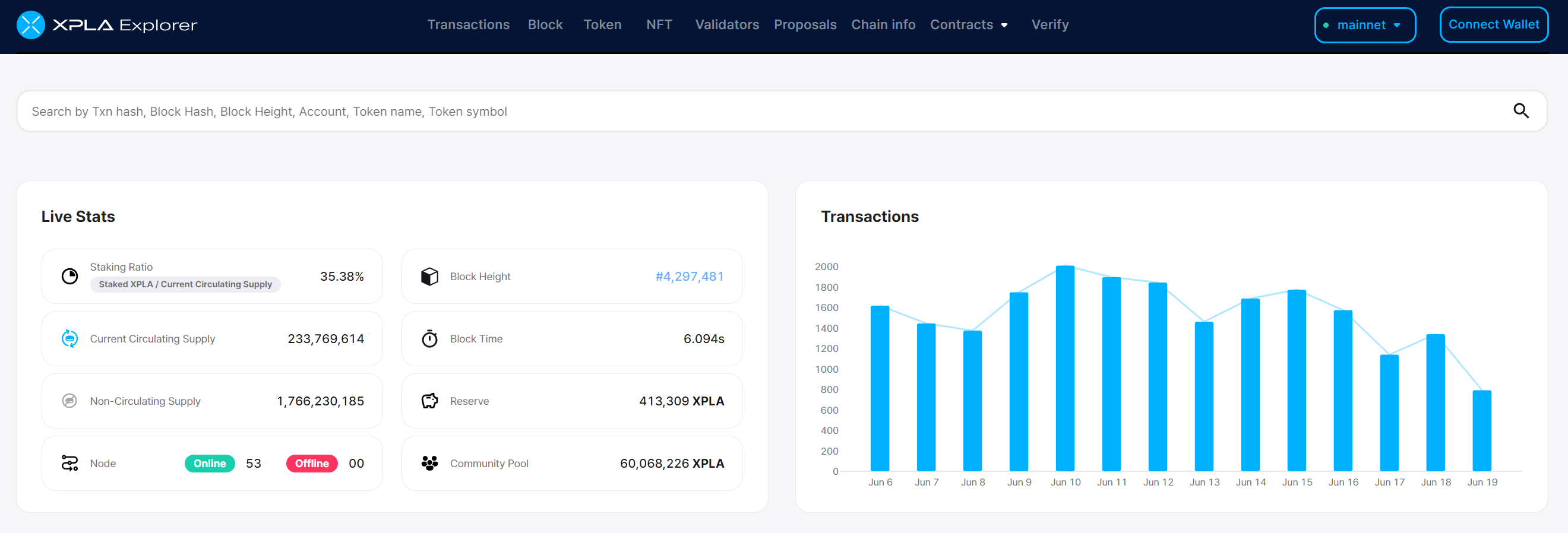
Task: Click the search magnifier icon
Action: click(1520, 111)
